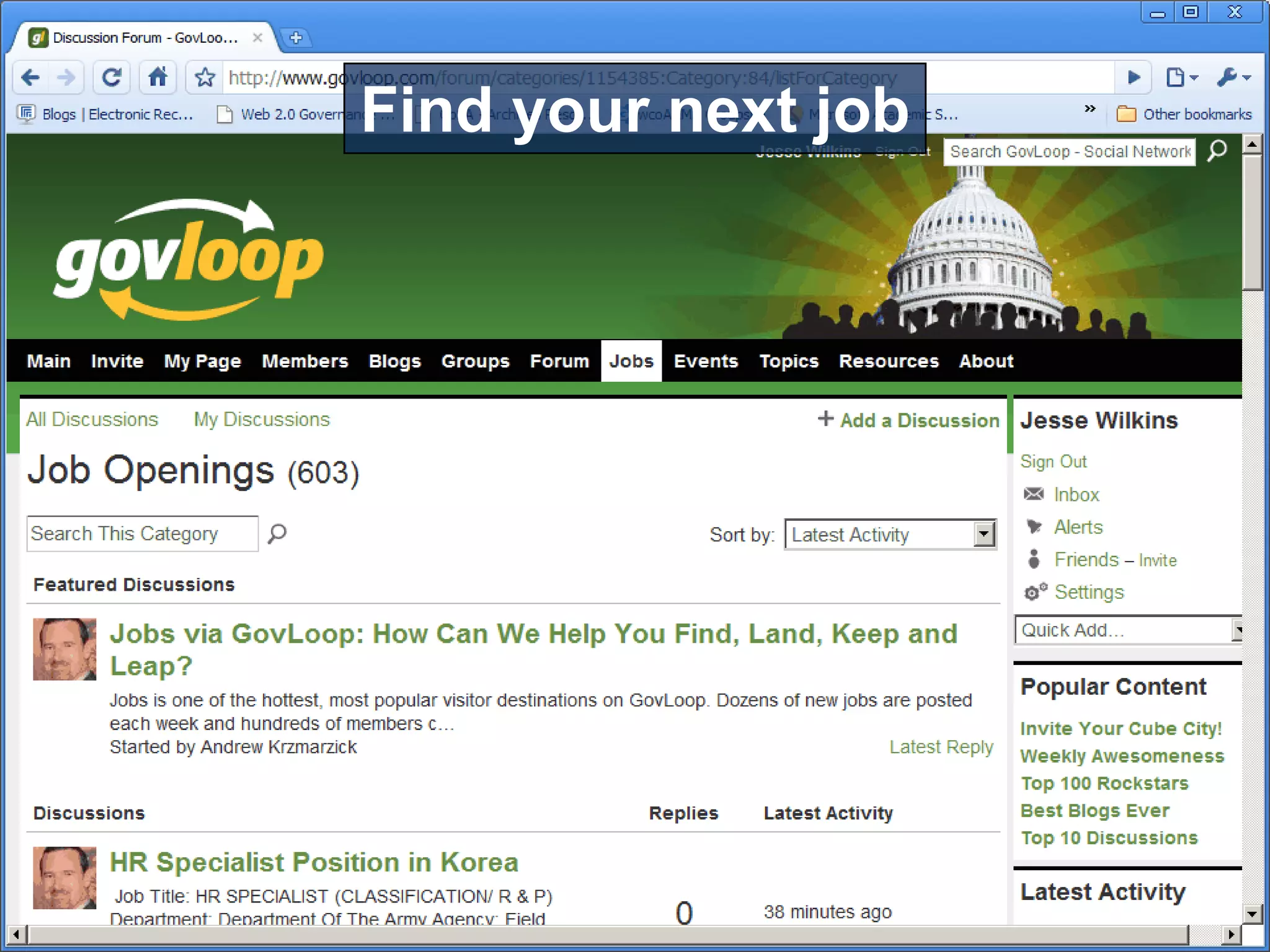Open the Main navigation item
1270x952 pixels.
[x=49, y=361]
